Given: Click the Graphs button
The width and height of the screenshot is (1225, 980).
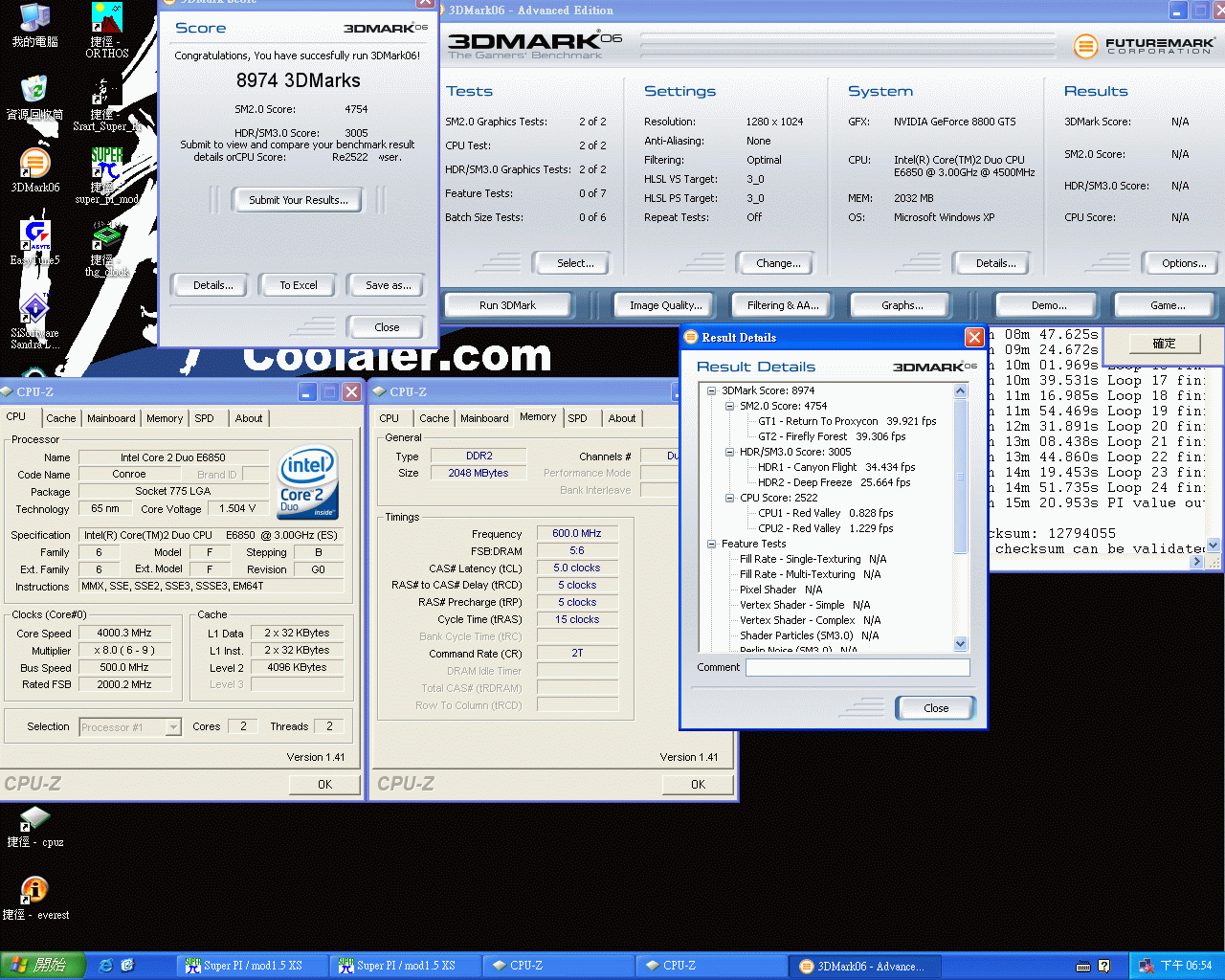Looking at the screenshot, I should click(x=902, y=305).
